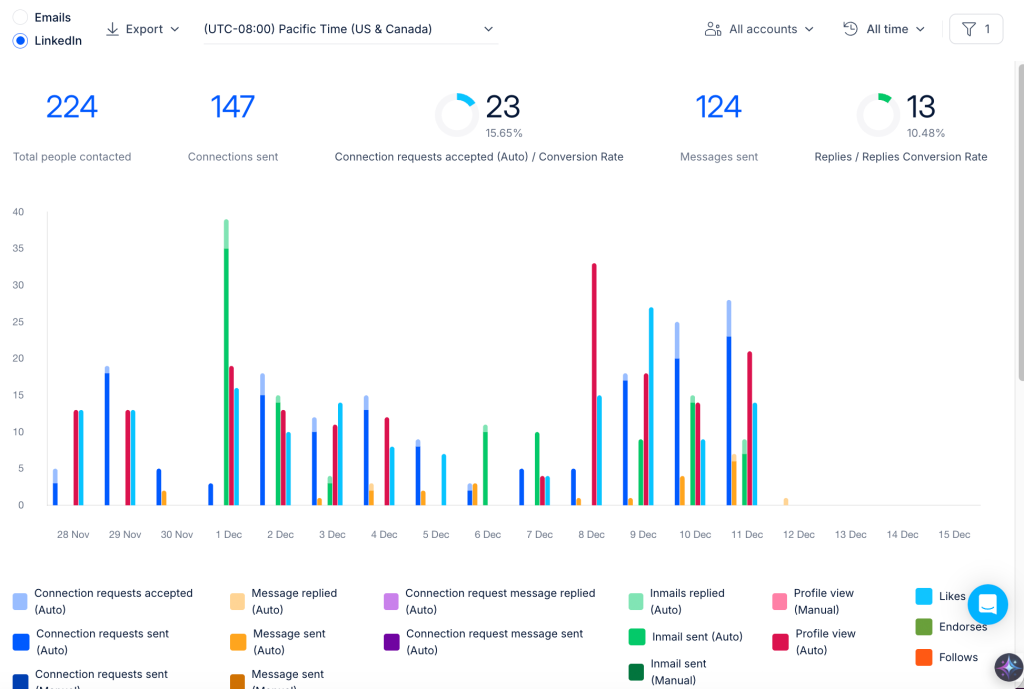The height and width of the screenshot is (689, 1024).
Task: Open the intercom chat bubble icon
Action: coord(987,604)
